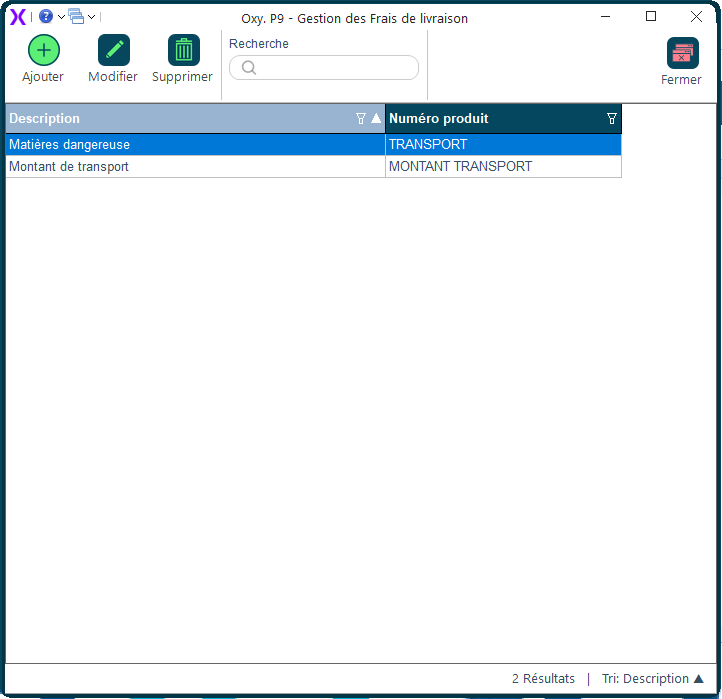The width and height of the screenshot is (722, 699).
Task: Open the purple X application logo menu
Action: [x=18, y=17]
